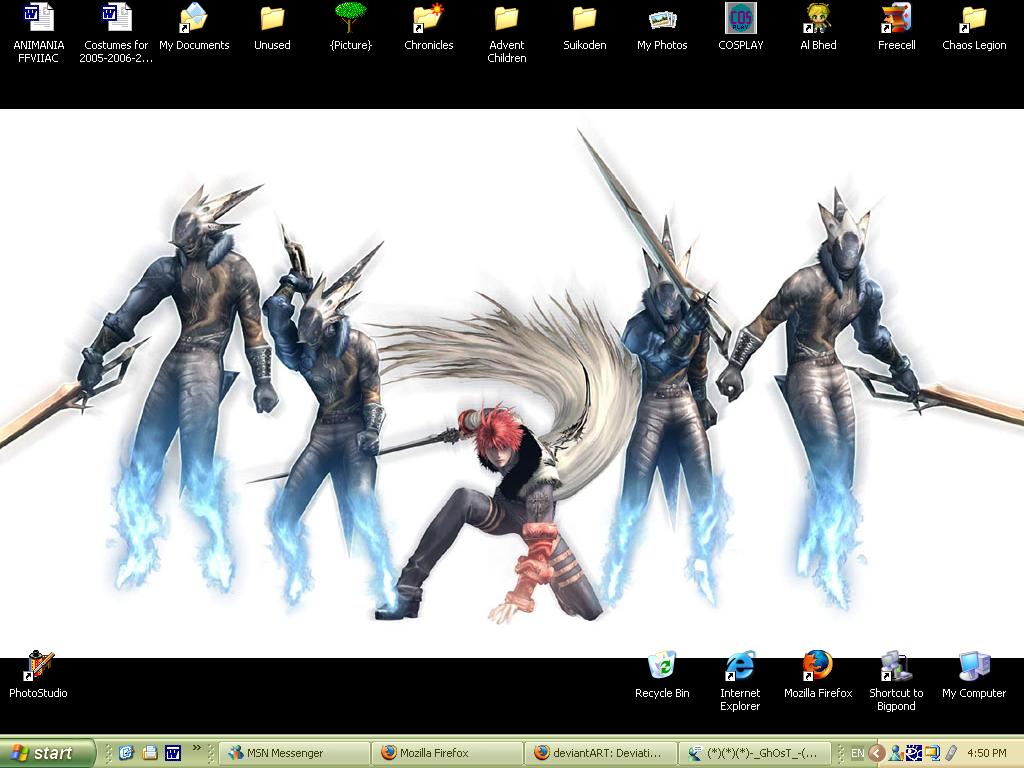The image size is (1024, 768).
Task: Open the ANIMANIA FFVIIAC Word document
Action: (x=38, y=18)
